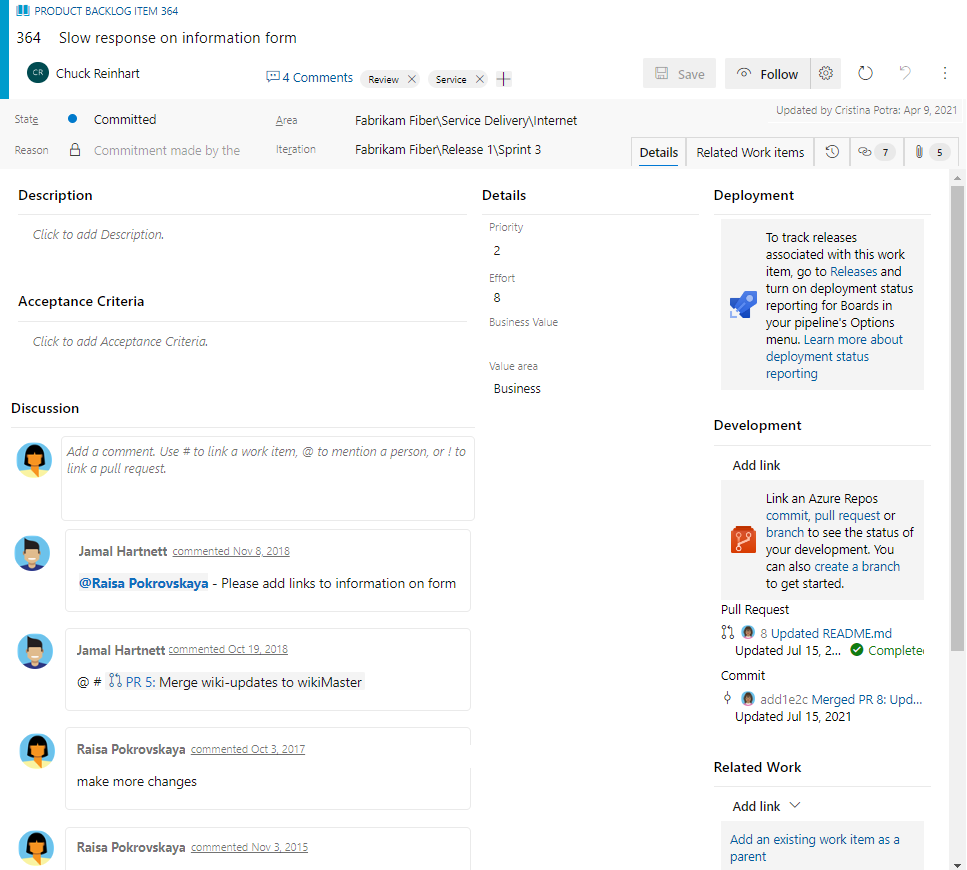This screenshot has height=870, width=967.
Task: Open the branch link in Development
Action: click(x=785, y=532)
